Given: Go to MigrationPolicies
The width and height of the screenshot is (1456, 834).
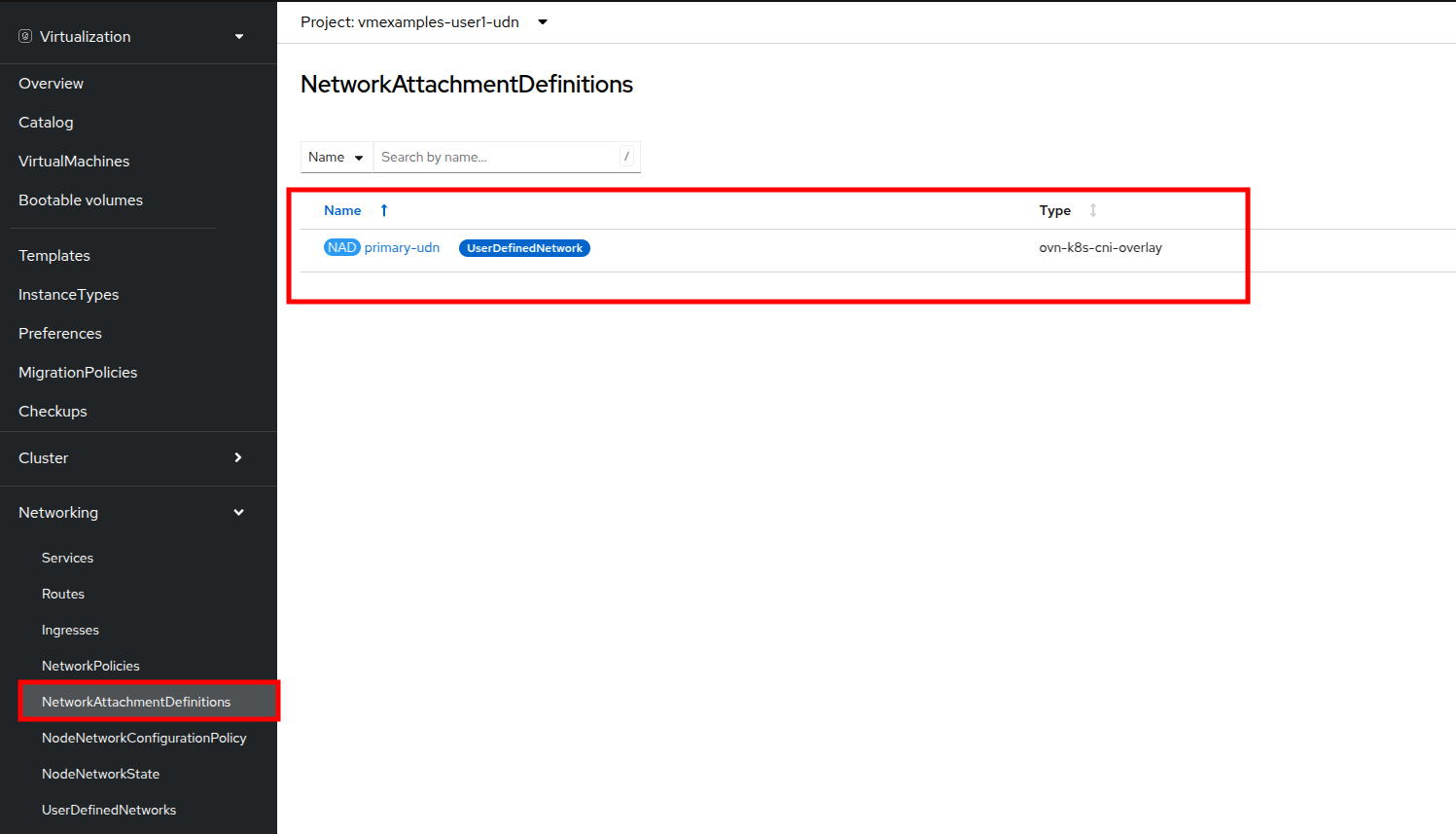Looking at the screenshot, I should [x=78, y=372].
